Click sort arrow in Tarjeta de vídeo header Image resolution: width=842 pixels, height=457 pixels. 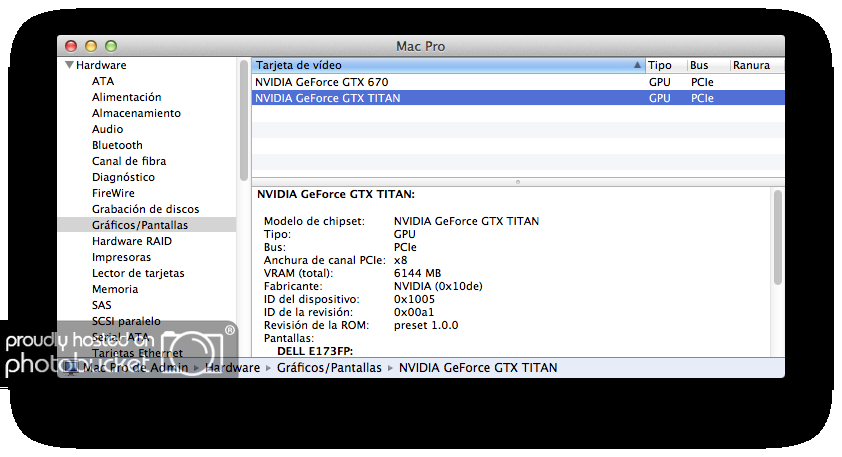tap(638, 65)
